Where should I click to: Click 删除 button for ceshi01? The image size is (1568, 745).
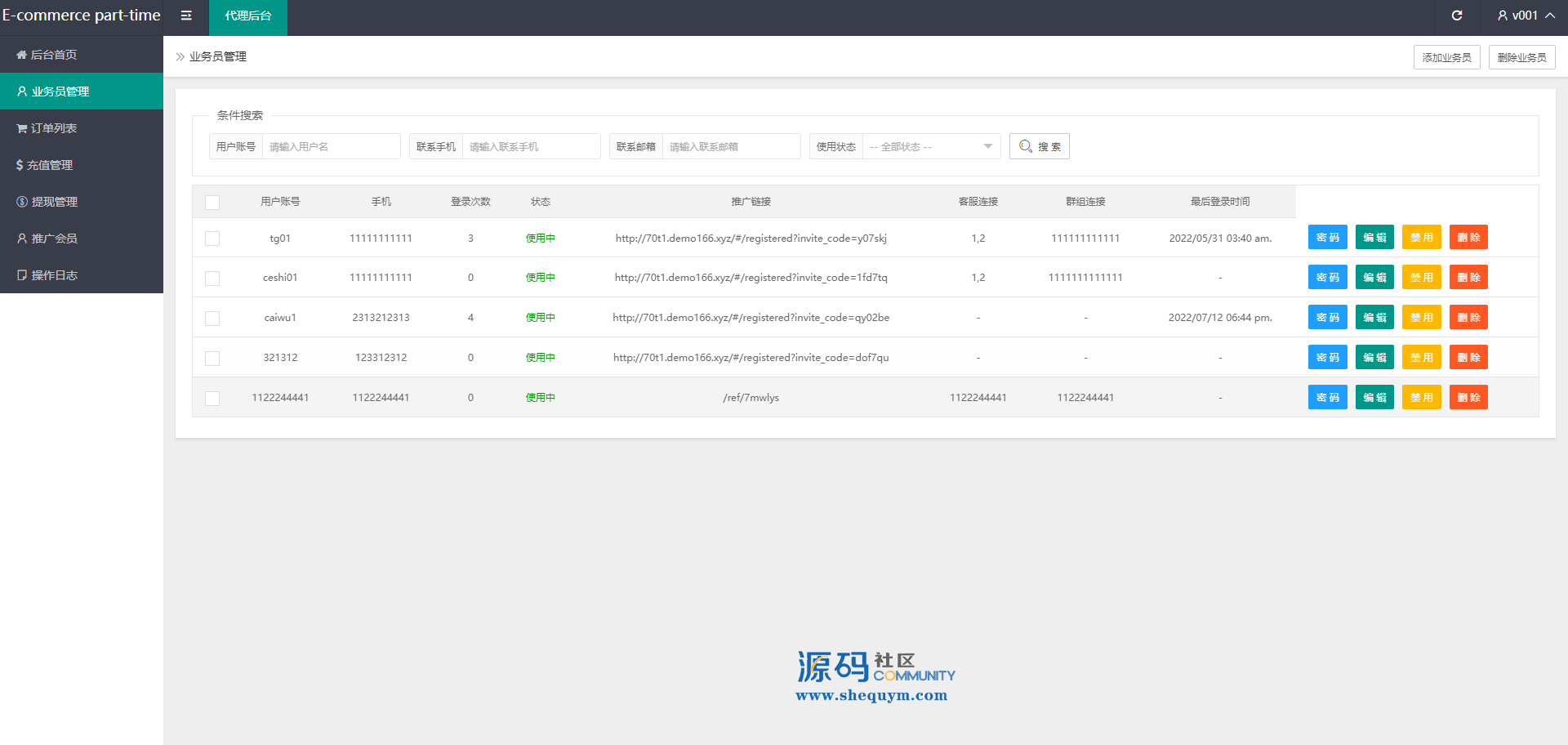click(x=1468, y=278)
